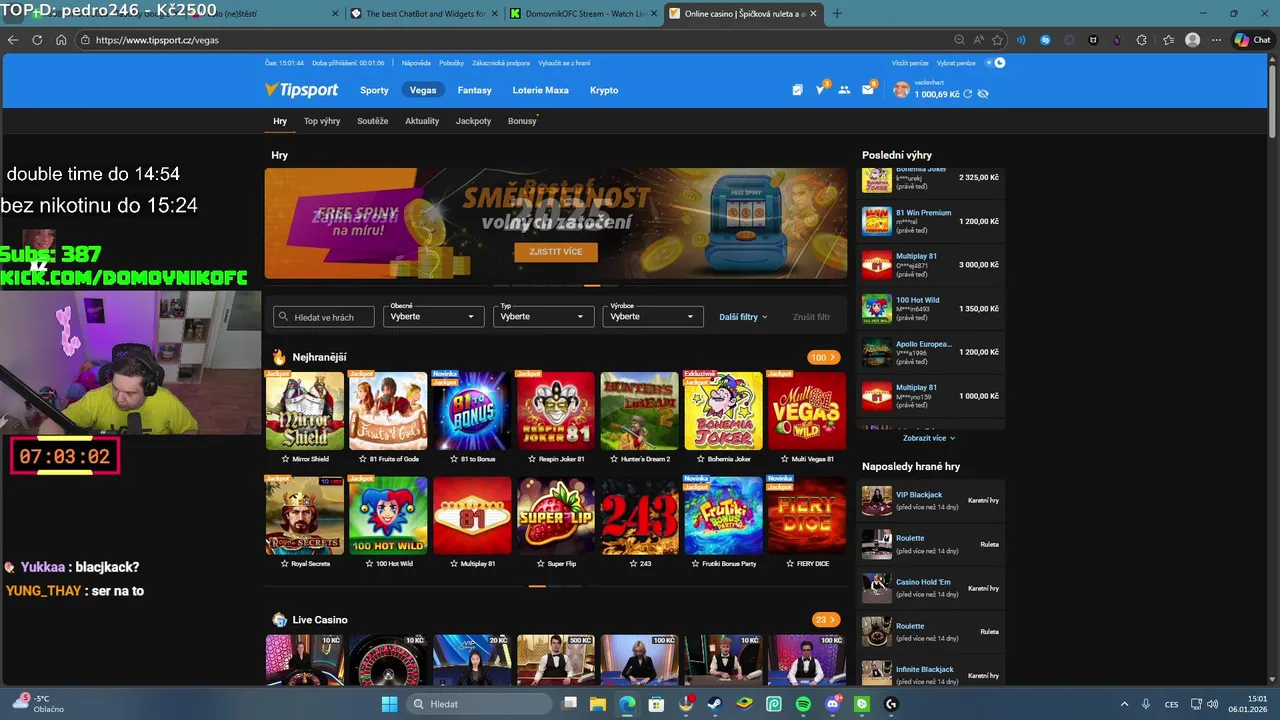Viewport: 1280px width, 720px height.
Task: Open browser Chat copilot button
Action: (x=1254, y=40)
